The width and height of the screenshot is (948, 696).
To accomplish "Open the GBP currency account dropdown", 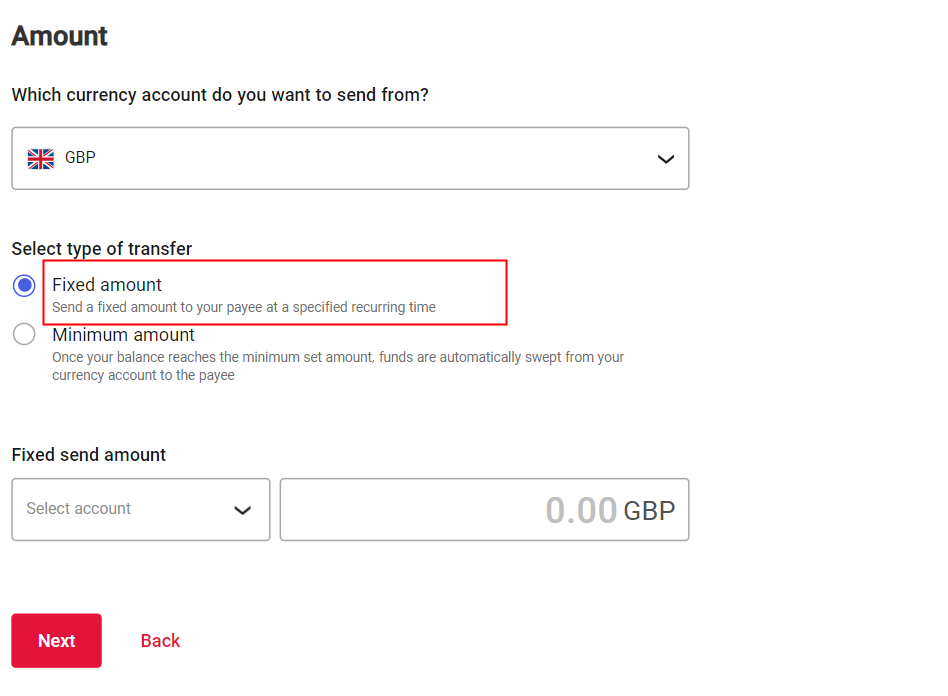I will [350, 158].
